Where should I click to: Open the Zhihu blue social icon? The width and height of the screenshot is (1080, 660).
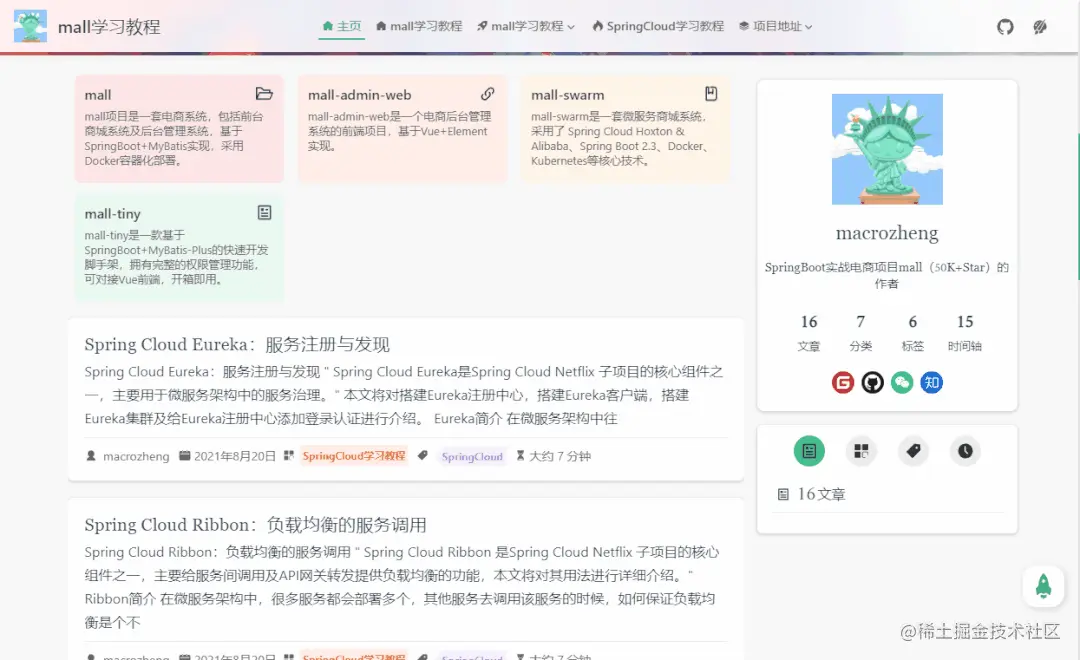[932, 382]
